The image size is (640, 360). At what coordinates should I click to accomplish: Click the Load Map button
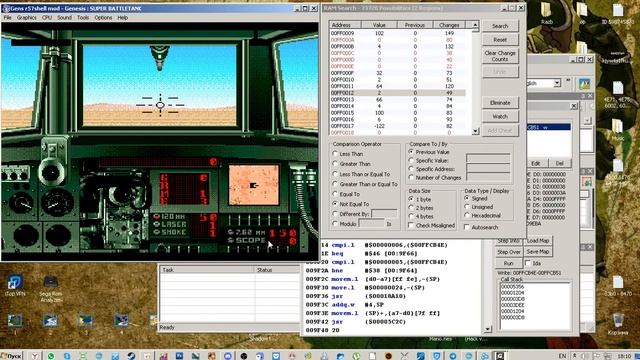[538, 241]
